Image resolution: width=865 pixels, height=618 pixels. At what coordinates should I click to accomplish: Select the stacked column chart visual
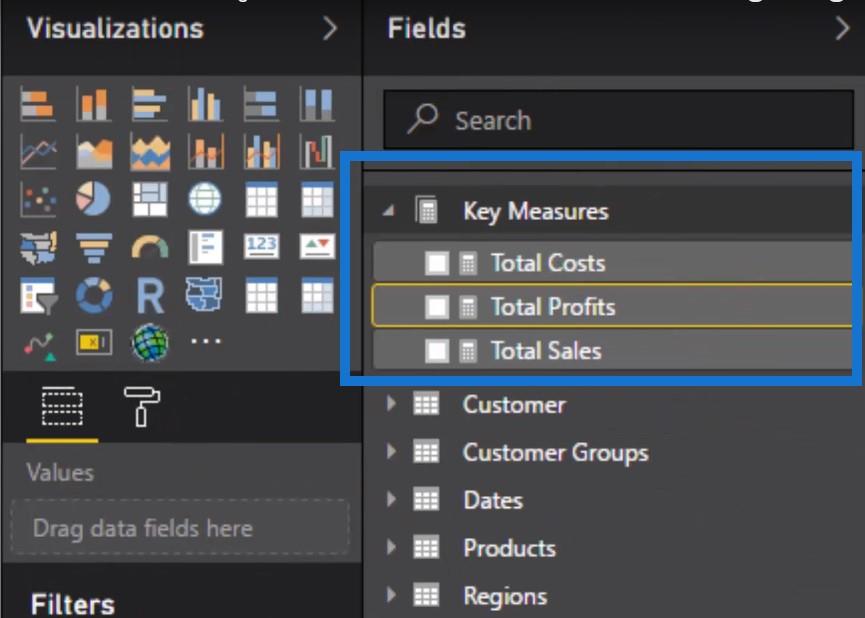coord(94,104)
